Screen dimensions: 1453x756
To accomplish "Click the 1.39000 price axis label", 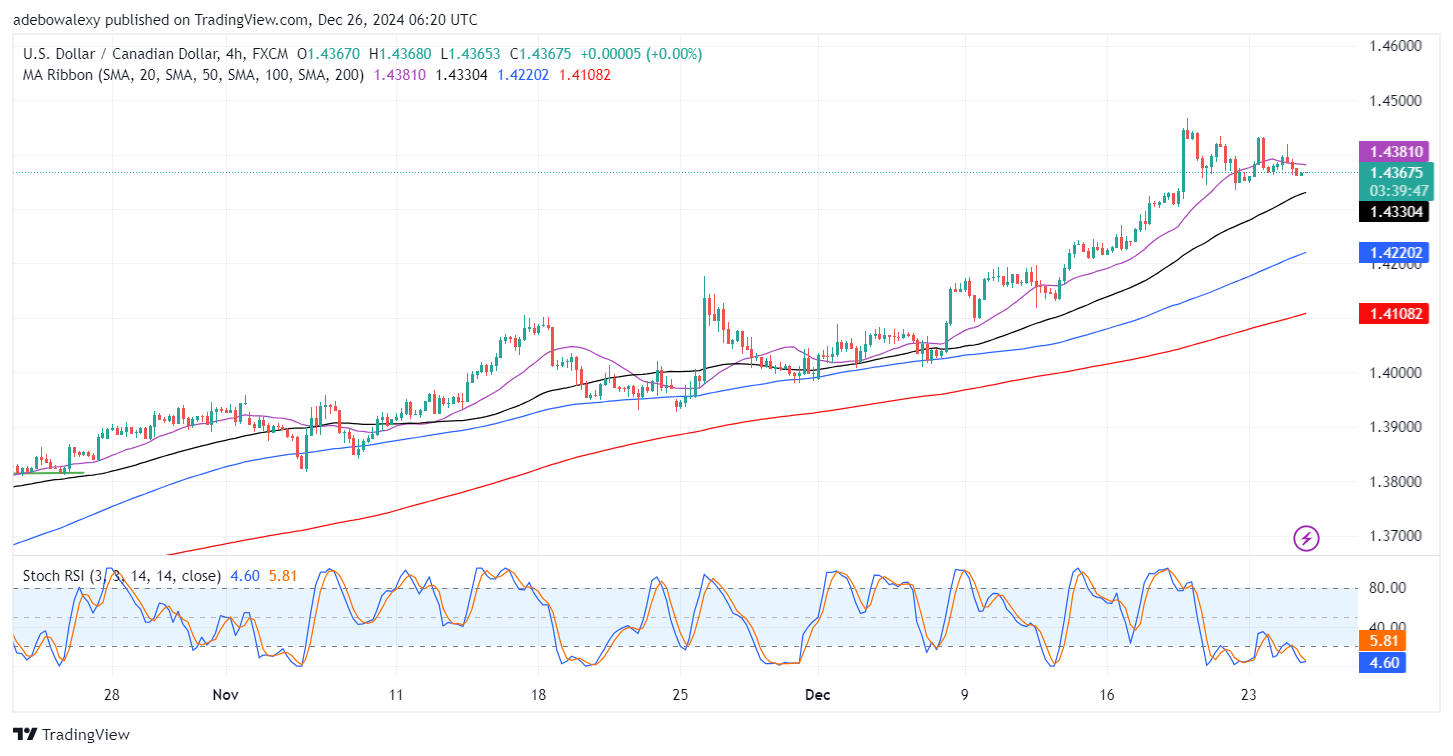I will click(1394, 427).
